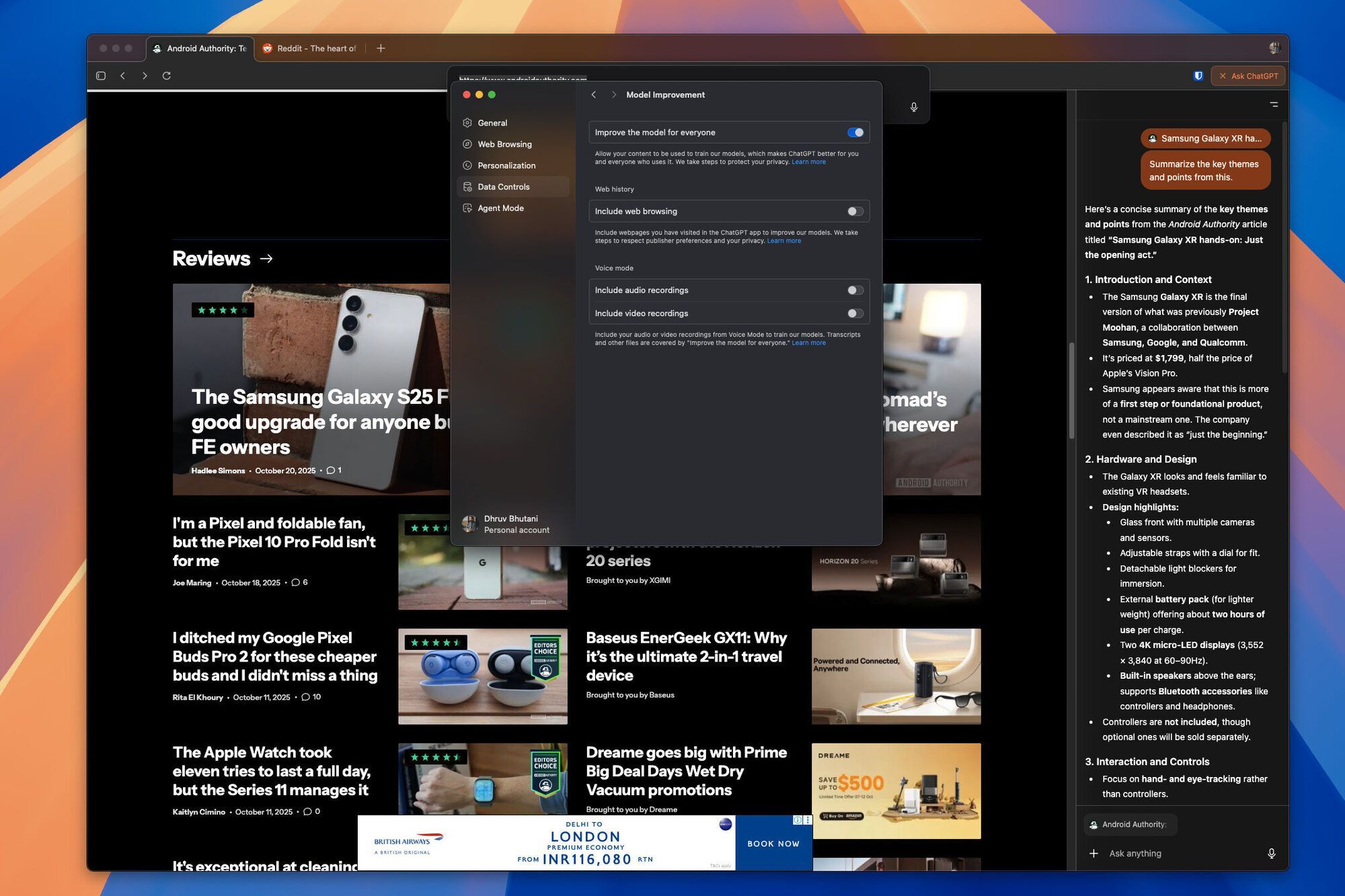Open Web Browsing settings section
The height and width of the screenshot is (896, 1345).
pyautogui.click(x=504, y=145)
